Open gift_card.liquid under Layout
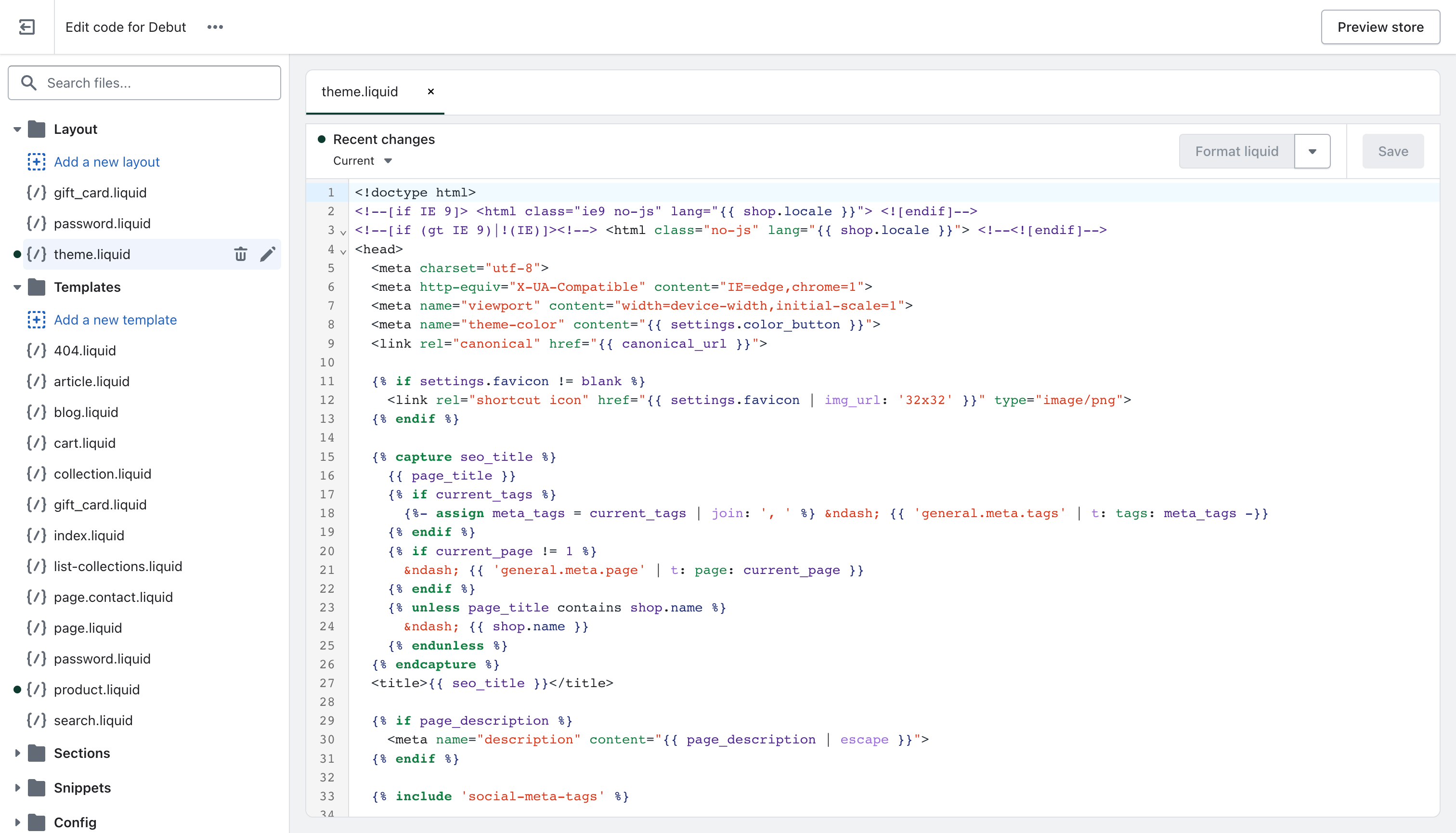The width and height of the screenshot is (1456, 833). pos(100,193)
